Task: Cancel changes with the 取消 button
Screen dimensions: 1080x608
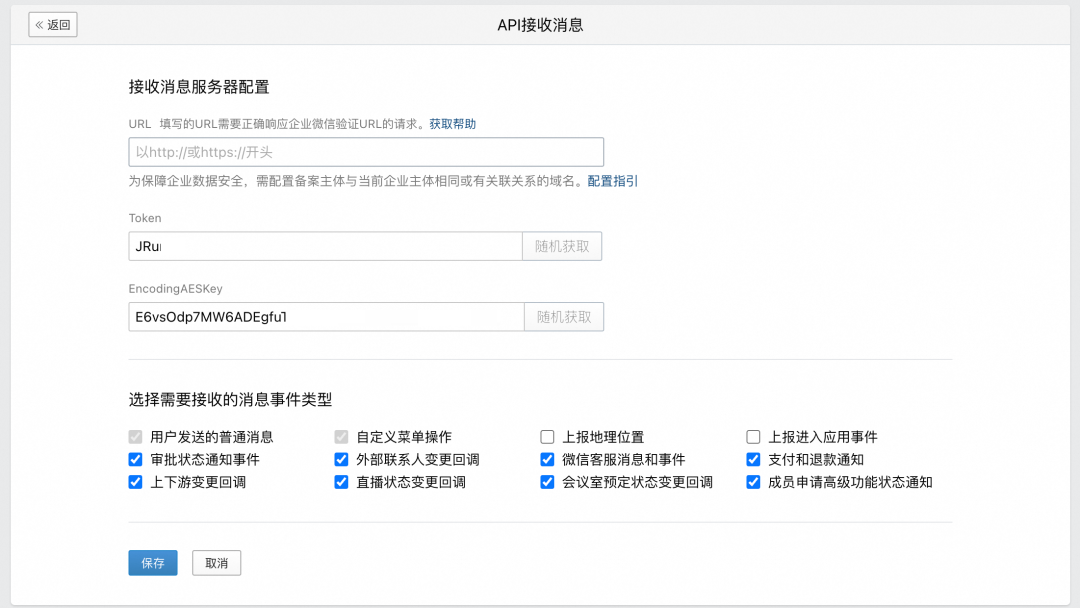Action: coord(216,563)
